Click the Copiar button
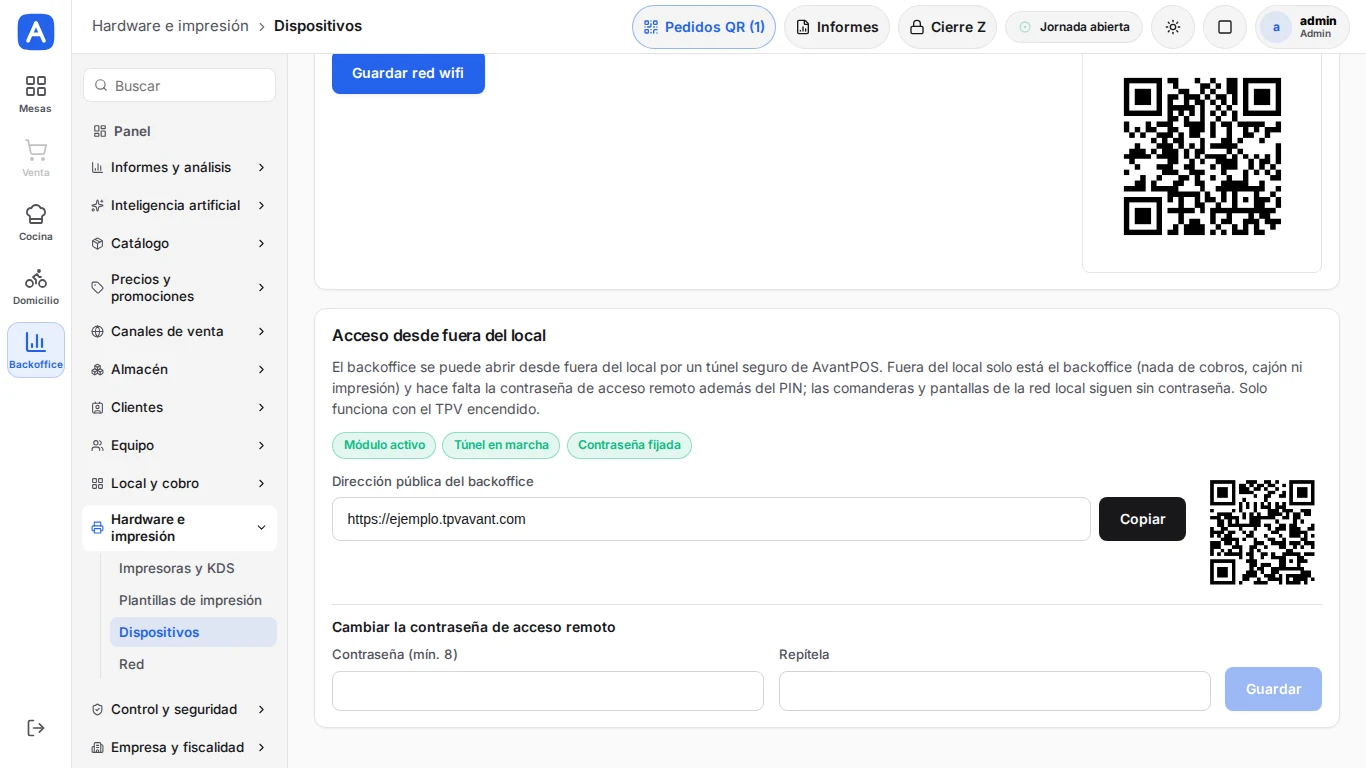The width and height of the screenshot is (1366, 768). [1142, 519]
